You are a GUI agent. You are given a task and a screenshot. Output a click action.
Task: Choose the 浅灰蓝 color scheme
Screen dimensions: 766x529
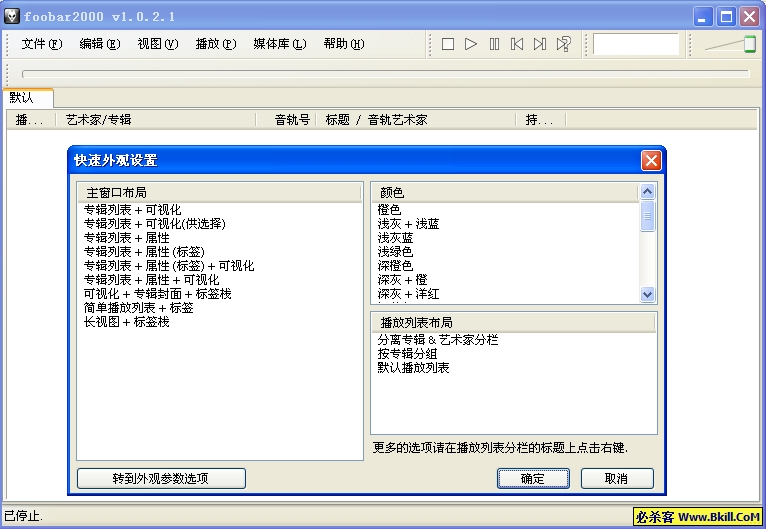click(395, 238)
